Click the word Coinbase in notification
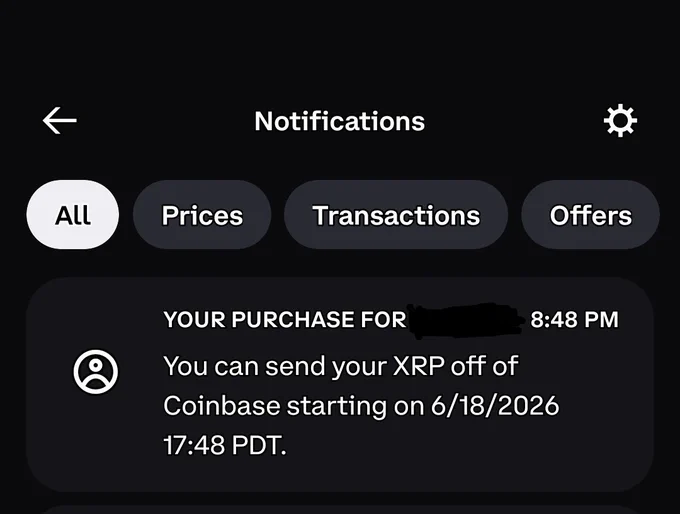The height and width of the screenshot is (514, 680). click(x=222, y=406)
